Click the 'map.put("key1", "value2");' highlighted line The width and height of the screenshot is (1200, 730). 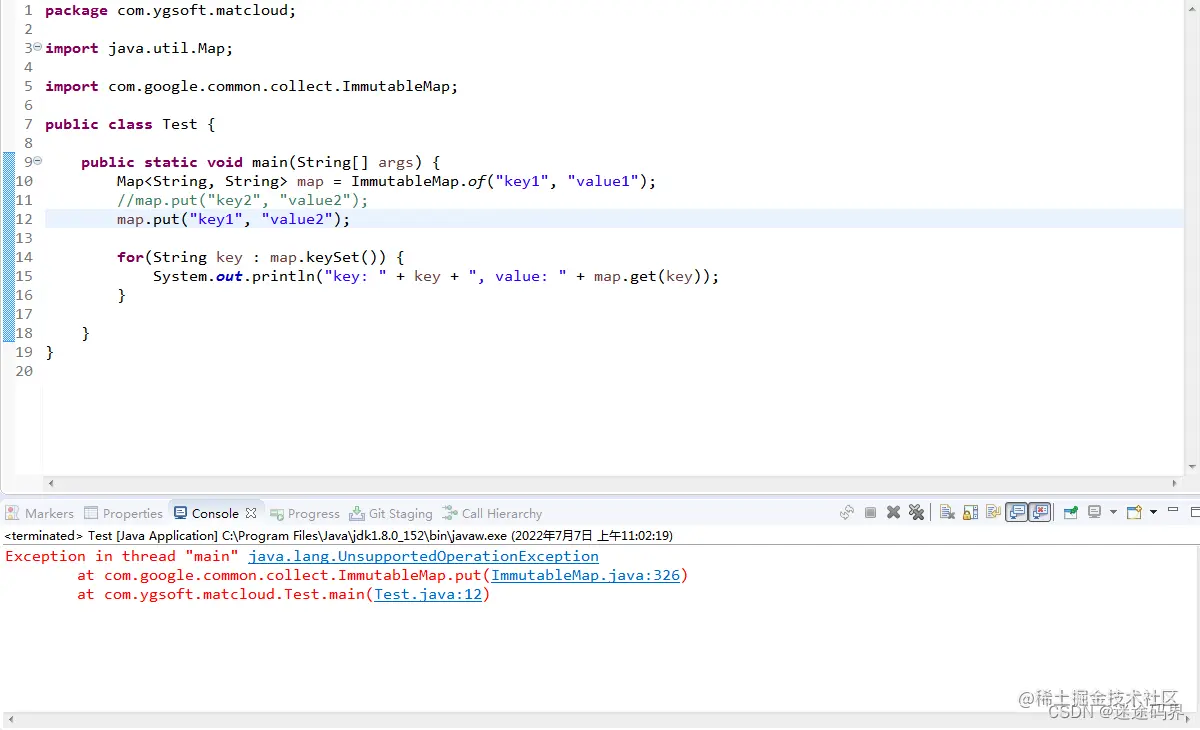[x=233, y=219]
